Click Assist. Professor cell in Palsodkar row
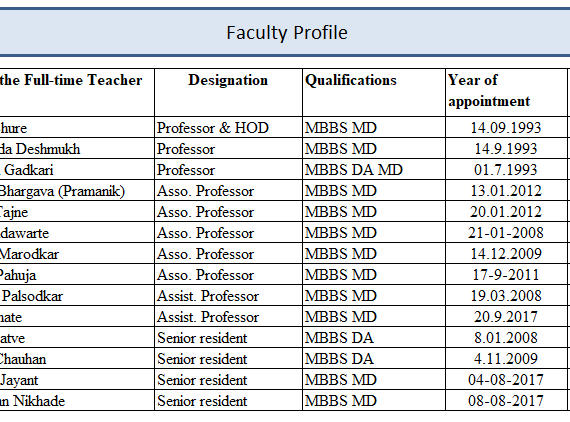Viewport: 570px width, 422px height. (228, 296)
